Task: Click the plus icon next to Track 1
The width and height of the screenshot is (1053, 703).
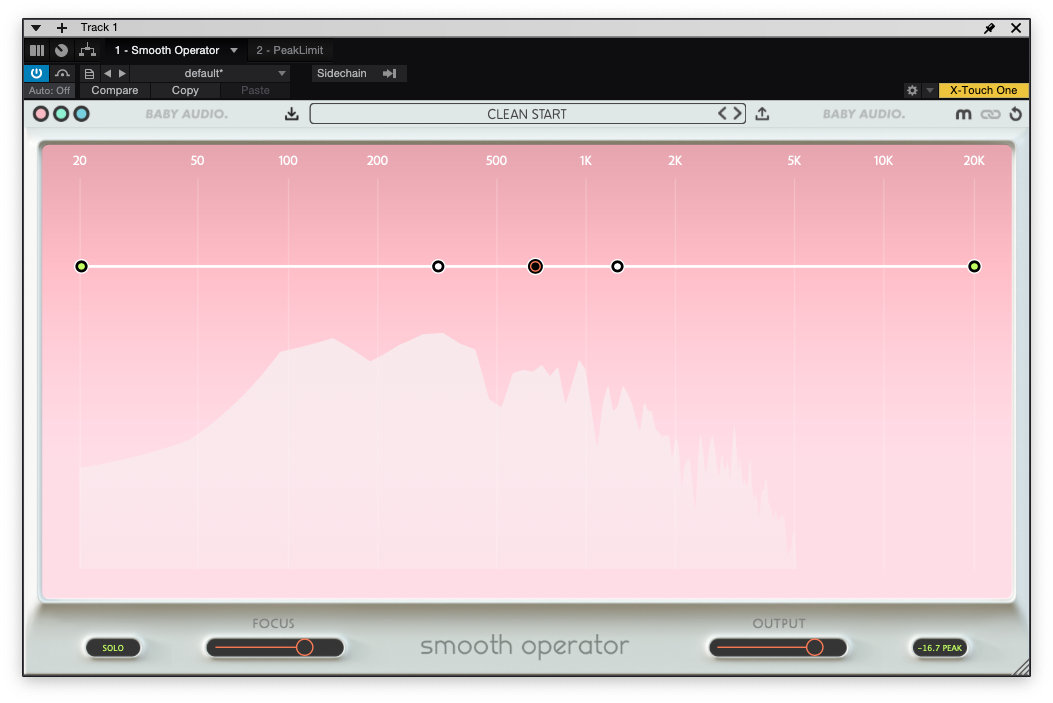Action: [62, 28]
